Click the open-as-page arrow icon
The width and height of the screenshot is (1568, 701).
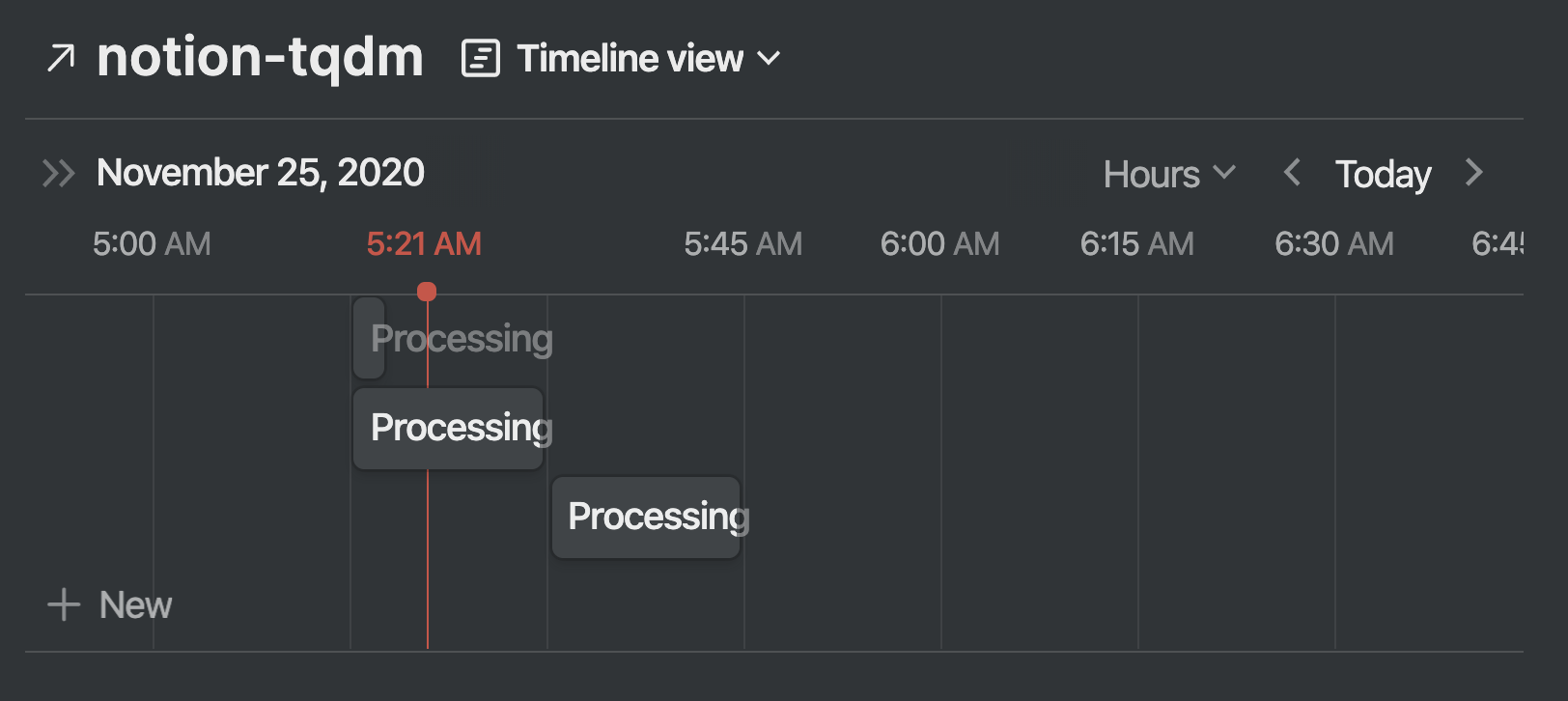pyautogui.click(x=61, y=58)
